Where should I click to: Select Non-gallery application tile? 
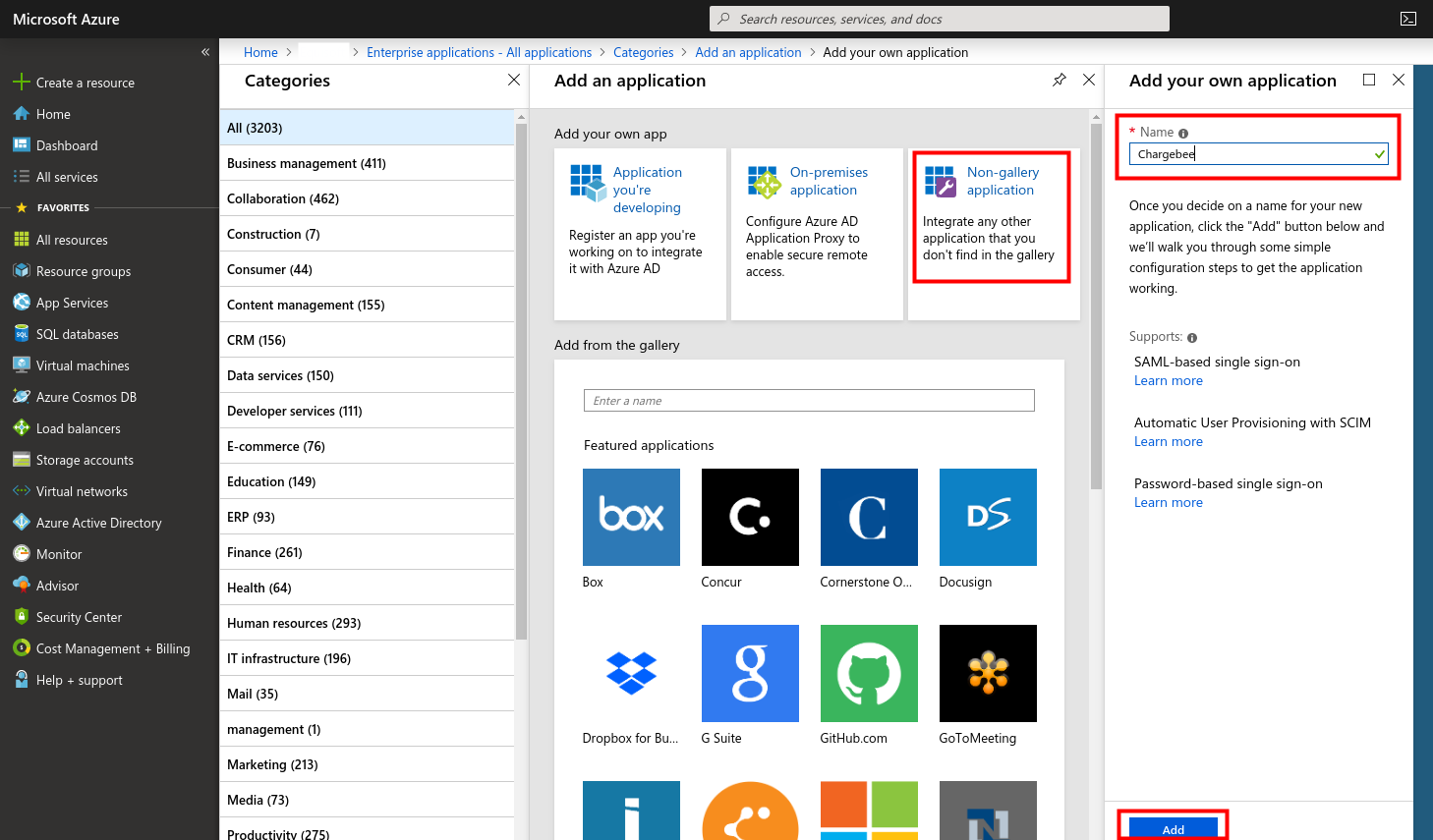pyautogui.click(x=994, y=234)
